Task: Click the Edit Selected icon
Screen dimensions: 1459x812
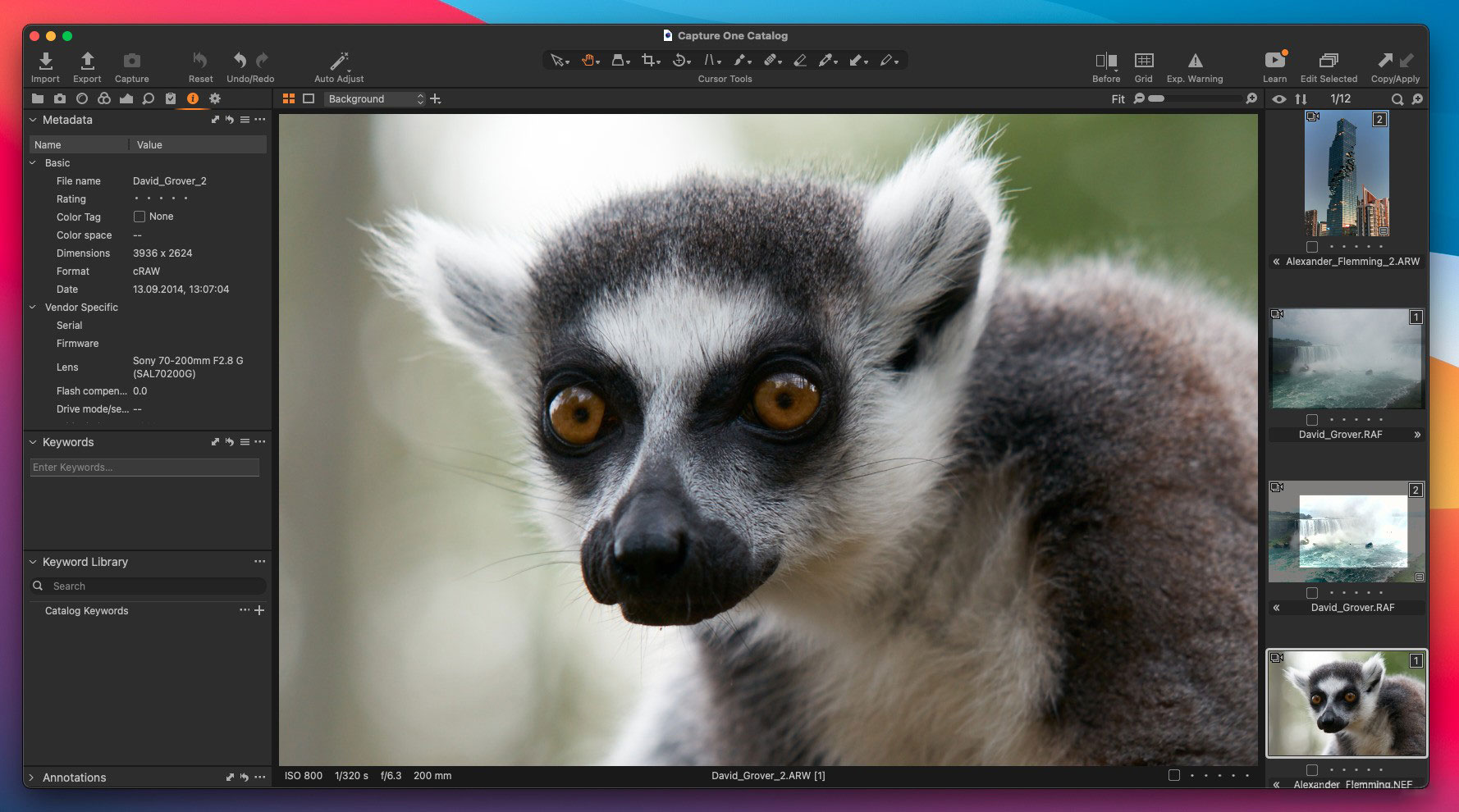Action: [1328, 61]
